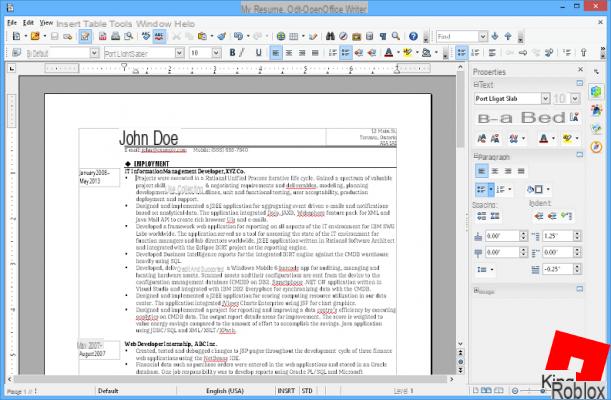611x400 pixels.
Task: Open Navigator compass deck in sidebar
Action: coord(596,147)
